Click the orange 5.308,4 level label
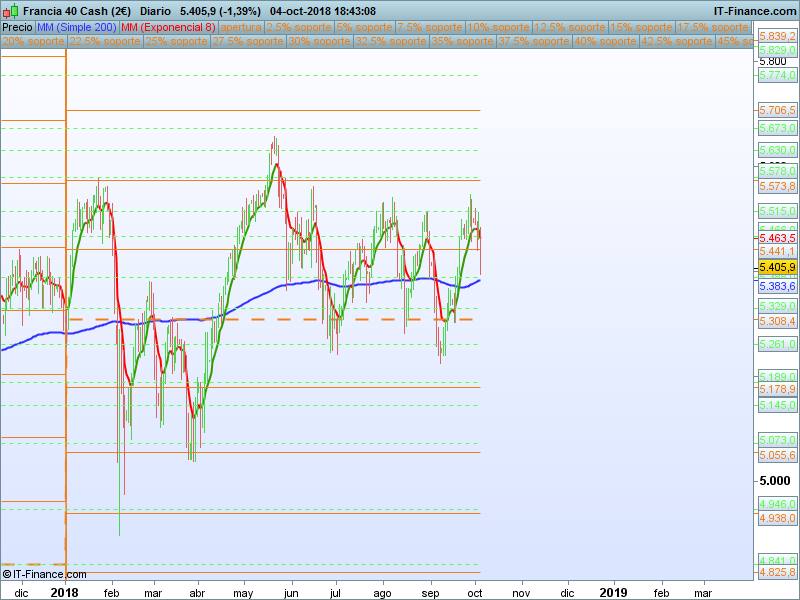 pyautogui.click(x=777, y=321)
